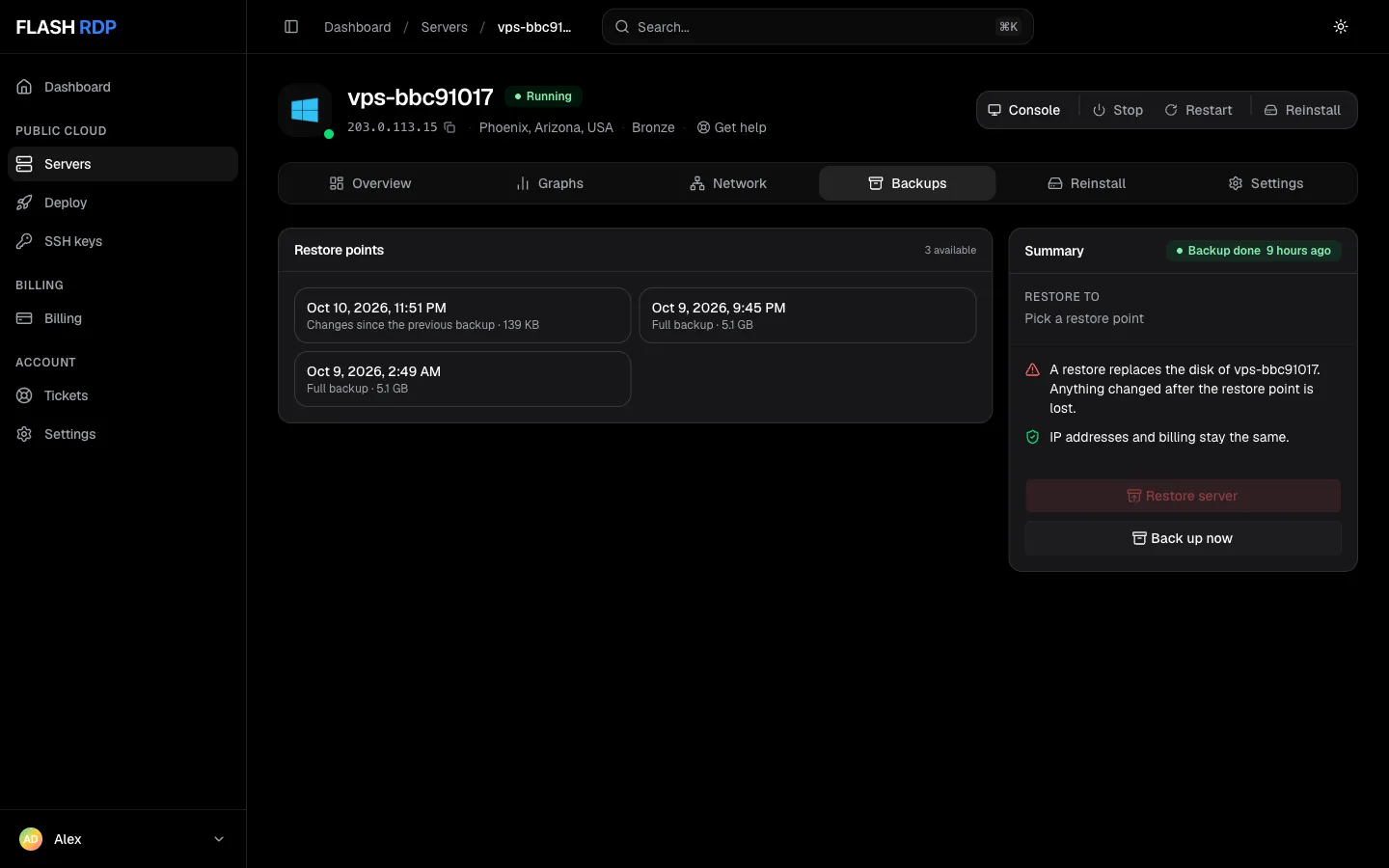This screenshot has height=868, width=1389.
Task: Open Billing in the sidebar
Action: [x=123, y=318]
